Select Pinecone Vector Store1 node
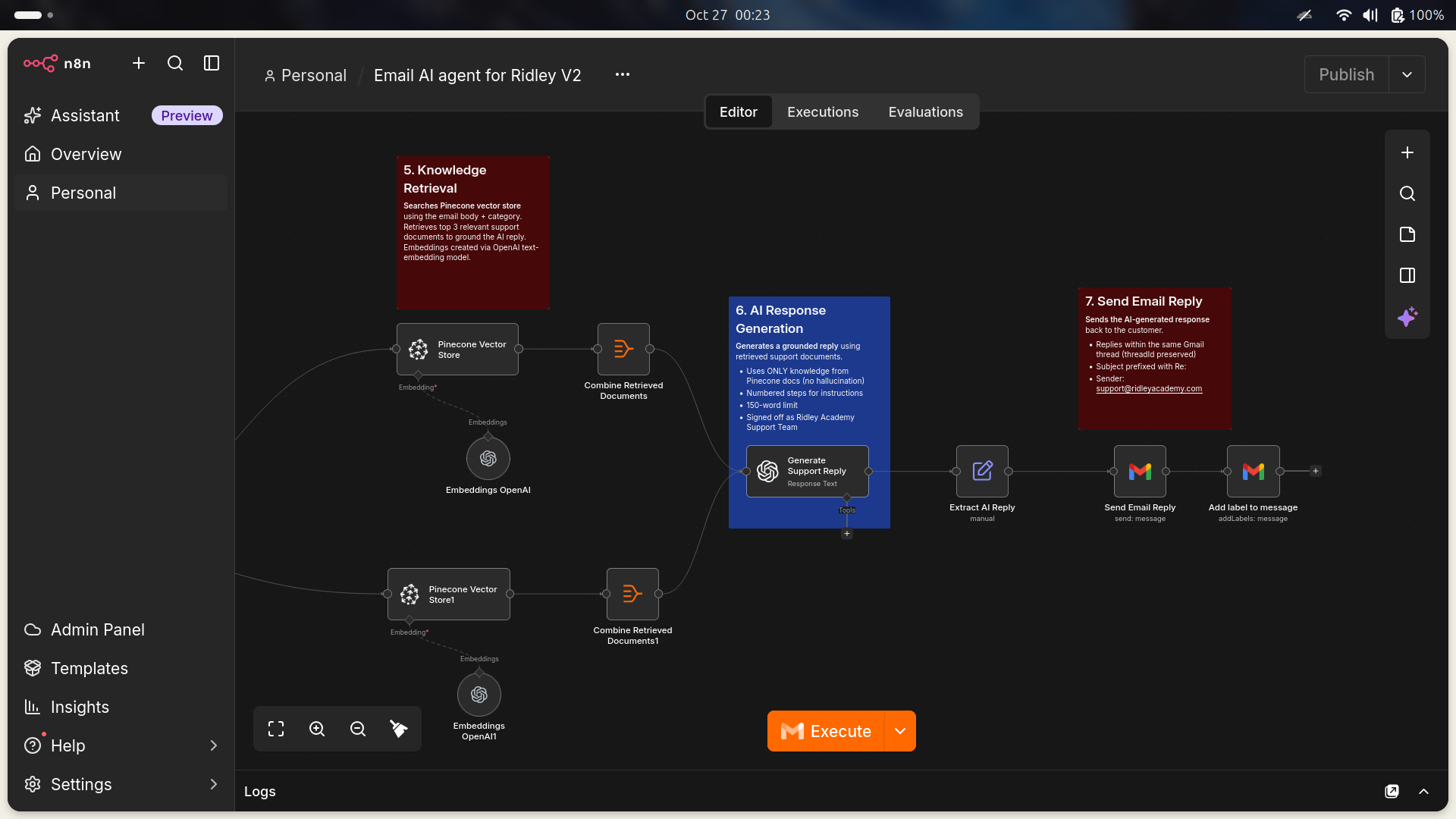This screenshot has width=1456, height=819. point(449,594)
